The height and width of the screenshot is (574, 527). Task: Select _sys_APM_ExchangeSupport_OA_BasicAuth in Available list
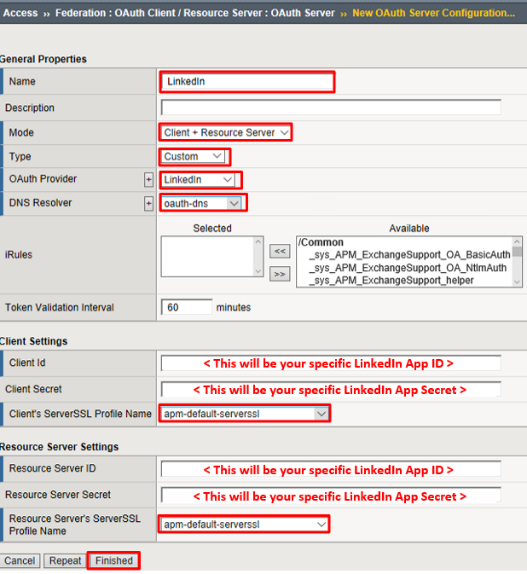pos(409,255)
